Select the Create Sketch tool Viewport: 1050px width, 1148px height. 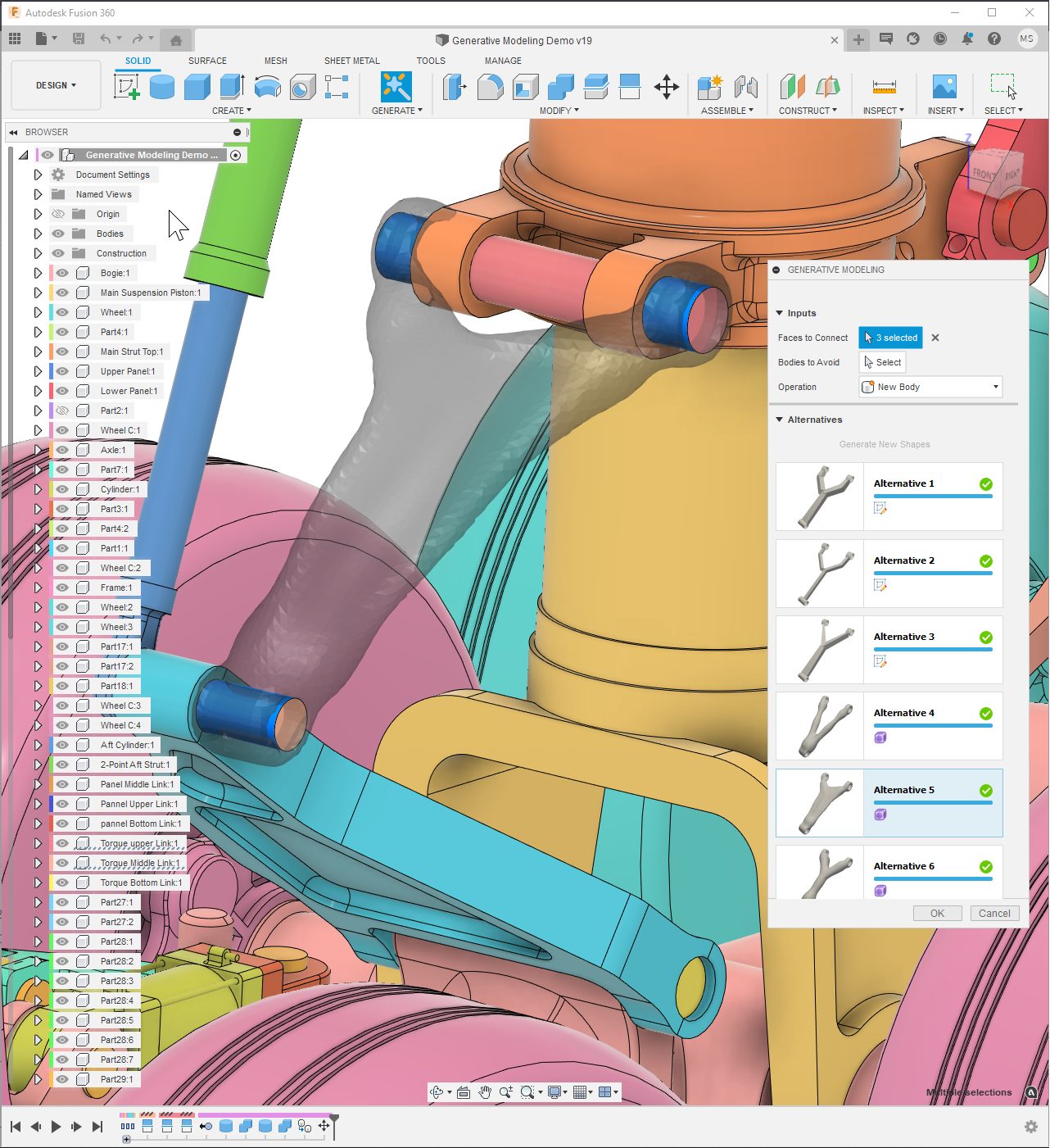click(x=126, y=86)
